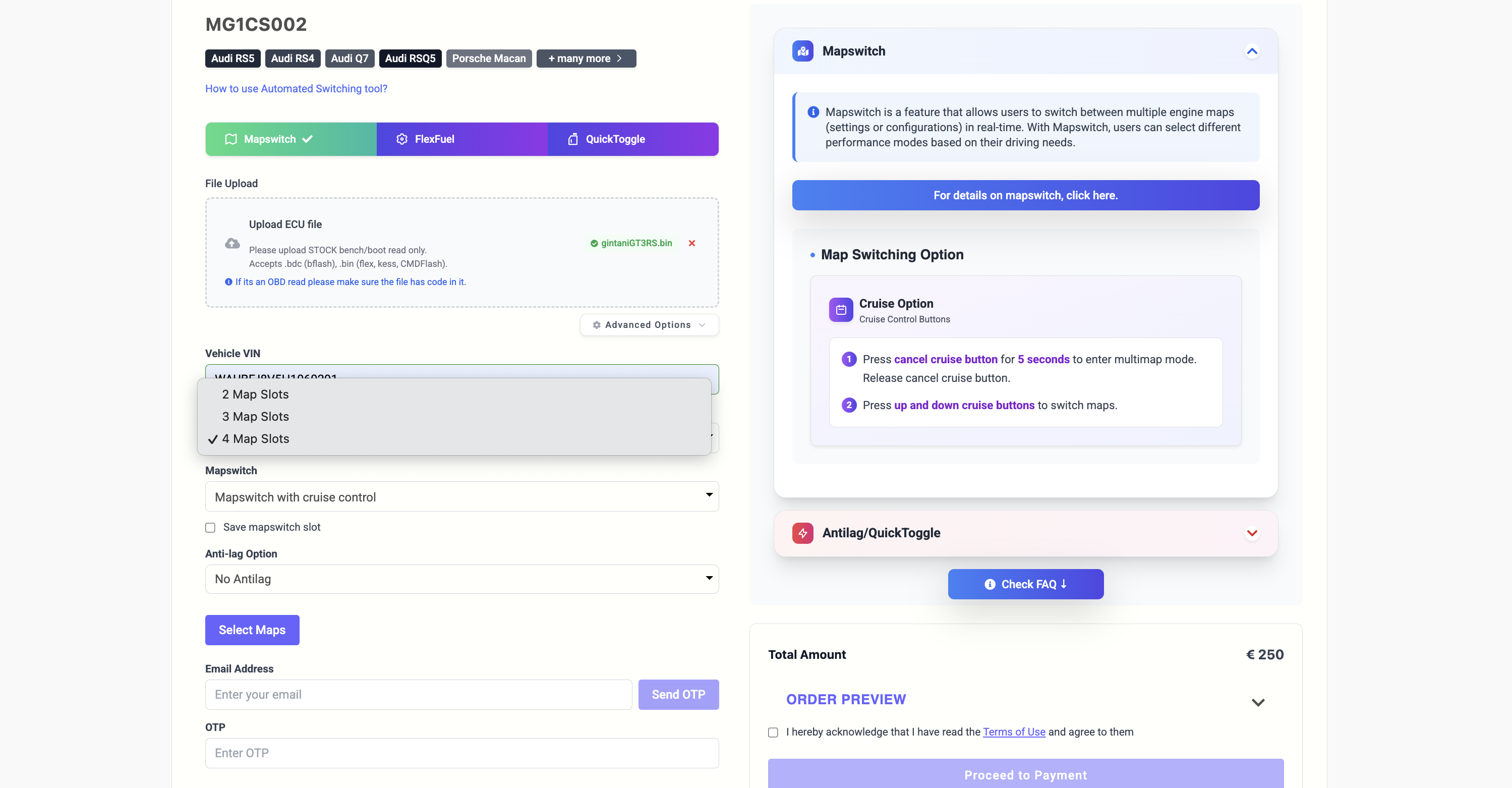This screenshot has height=788, width=1512.
Task: Enable Save mapswitch slot checkbox
Action: [x=210, y=527]
